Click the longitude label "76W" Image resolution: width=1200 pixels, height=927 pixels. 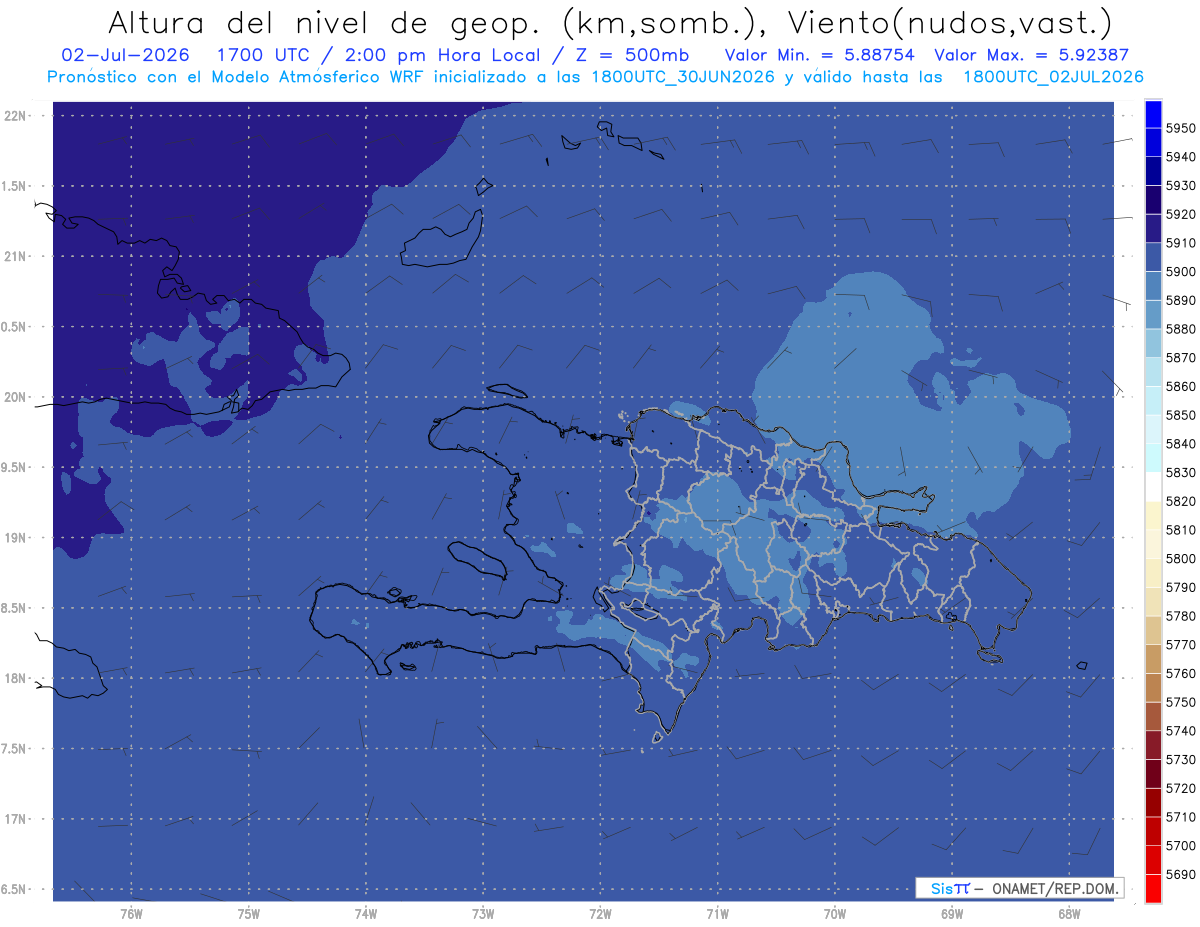[x=131, y=914]
